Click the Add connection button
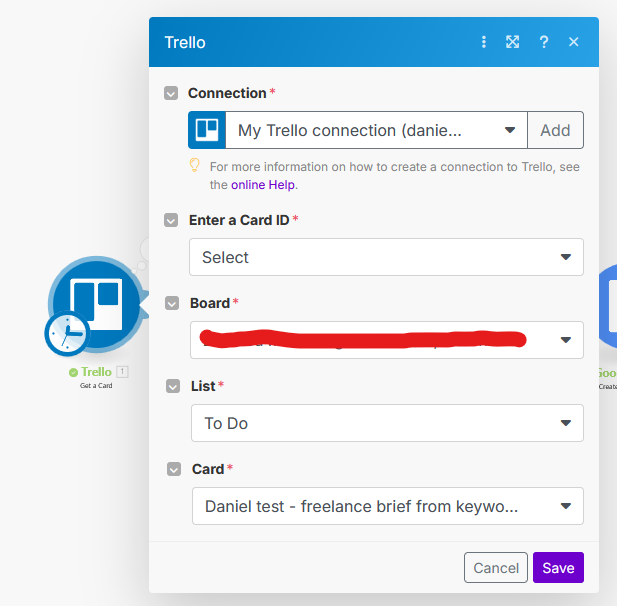Viewport: 617px width, 606px height. coord(555,130)
